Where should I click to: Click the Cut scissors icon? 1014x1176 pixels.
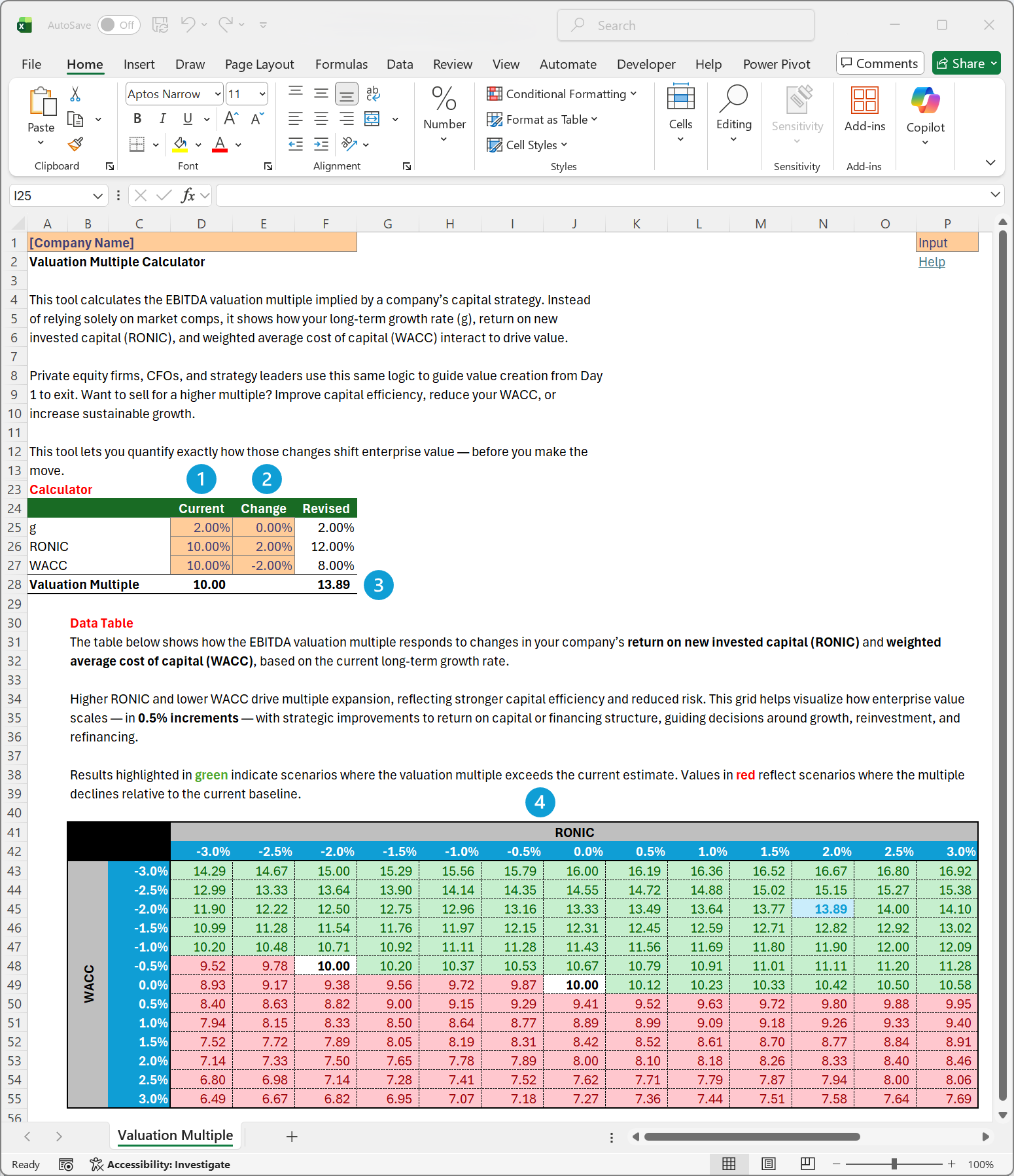pos(75,94)
